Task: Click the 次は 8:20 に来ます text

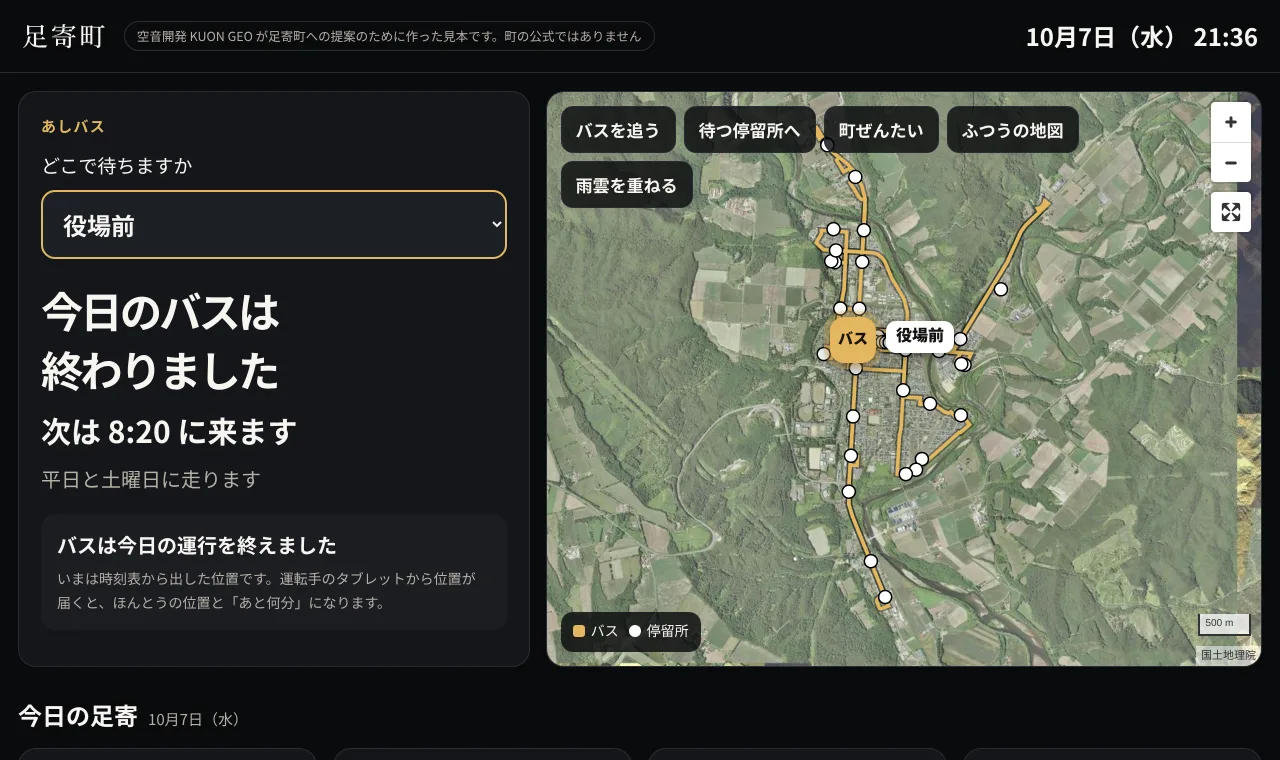Action: click(169, 432)
